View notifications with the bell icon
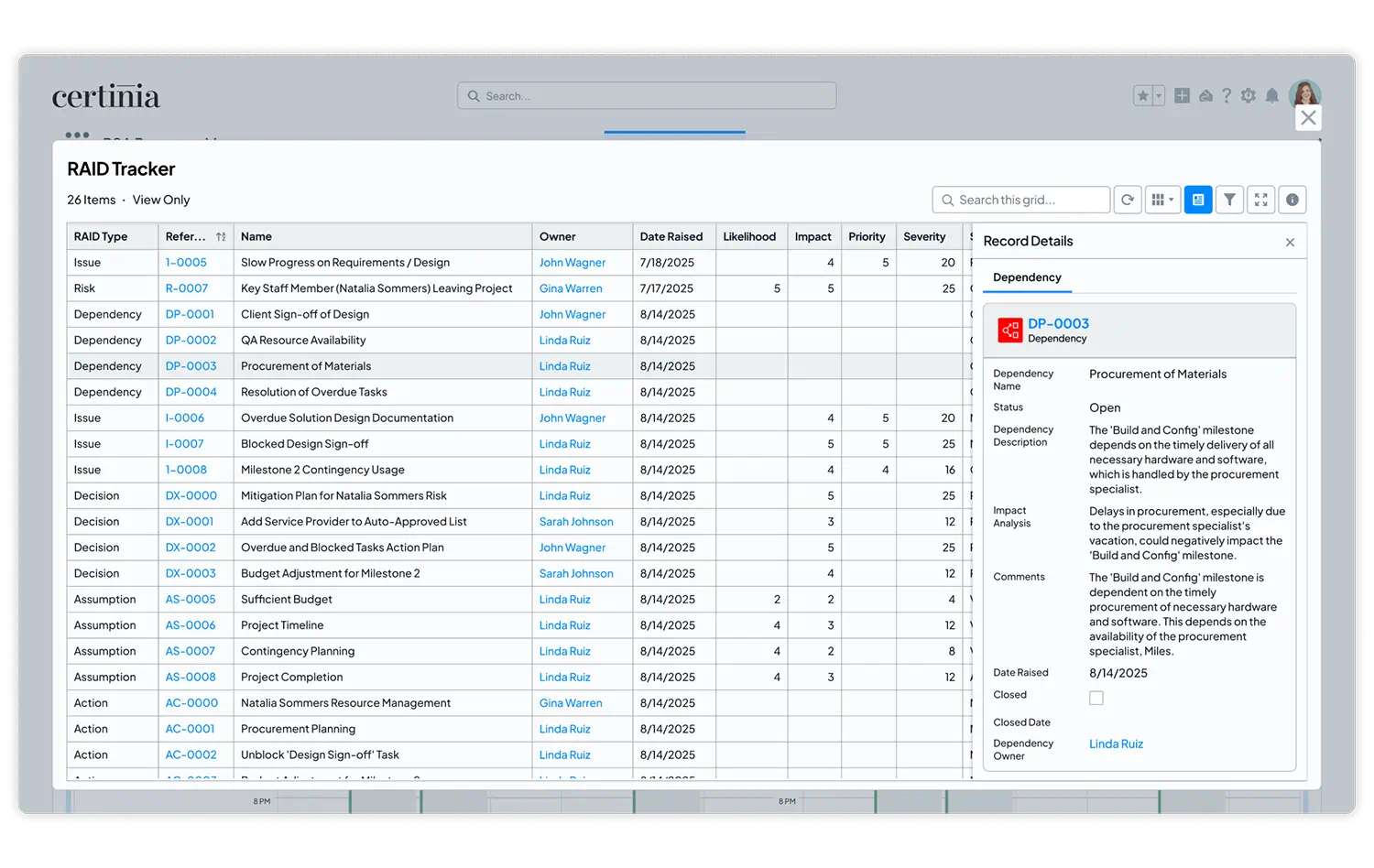The height and width of the screenshot is (868, 1374). [1271, 95]
